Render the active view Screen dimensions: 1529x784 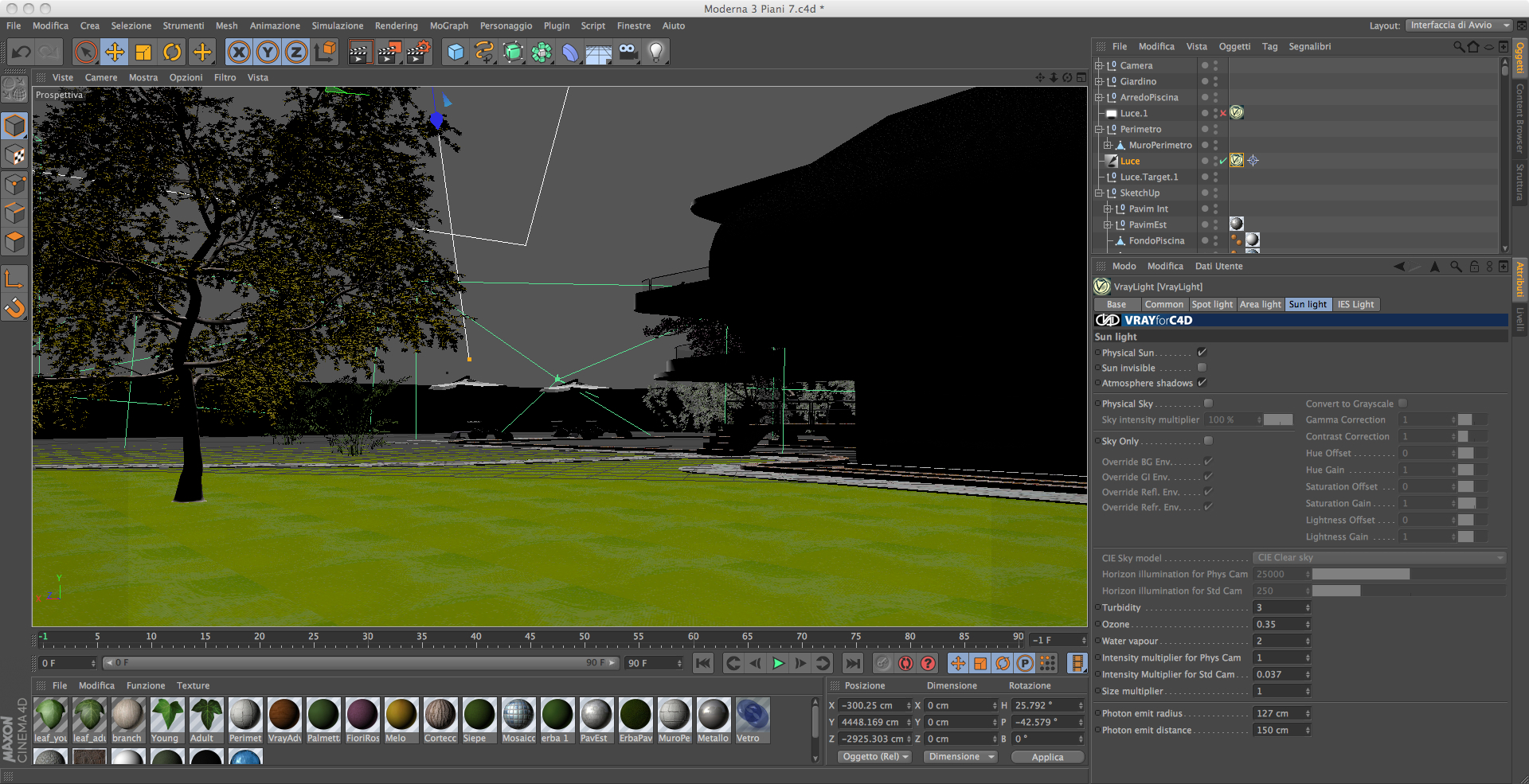pyautogui.click(x=360, y=53)
